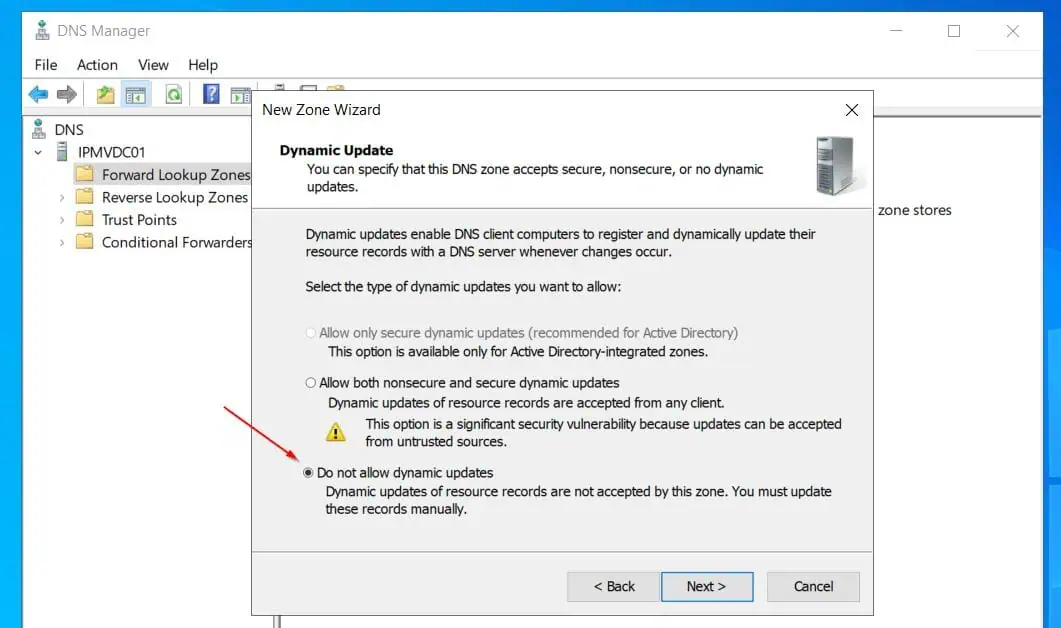The image size is (1061, 628).
Task: Click the Forward Lookup Zones folder icon
Action: 85,174
